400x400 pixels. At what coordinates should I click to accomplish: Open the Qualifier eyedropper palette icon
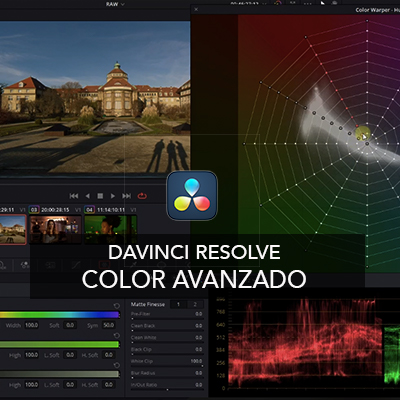tap(133, 265)
